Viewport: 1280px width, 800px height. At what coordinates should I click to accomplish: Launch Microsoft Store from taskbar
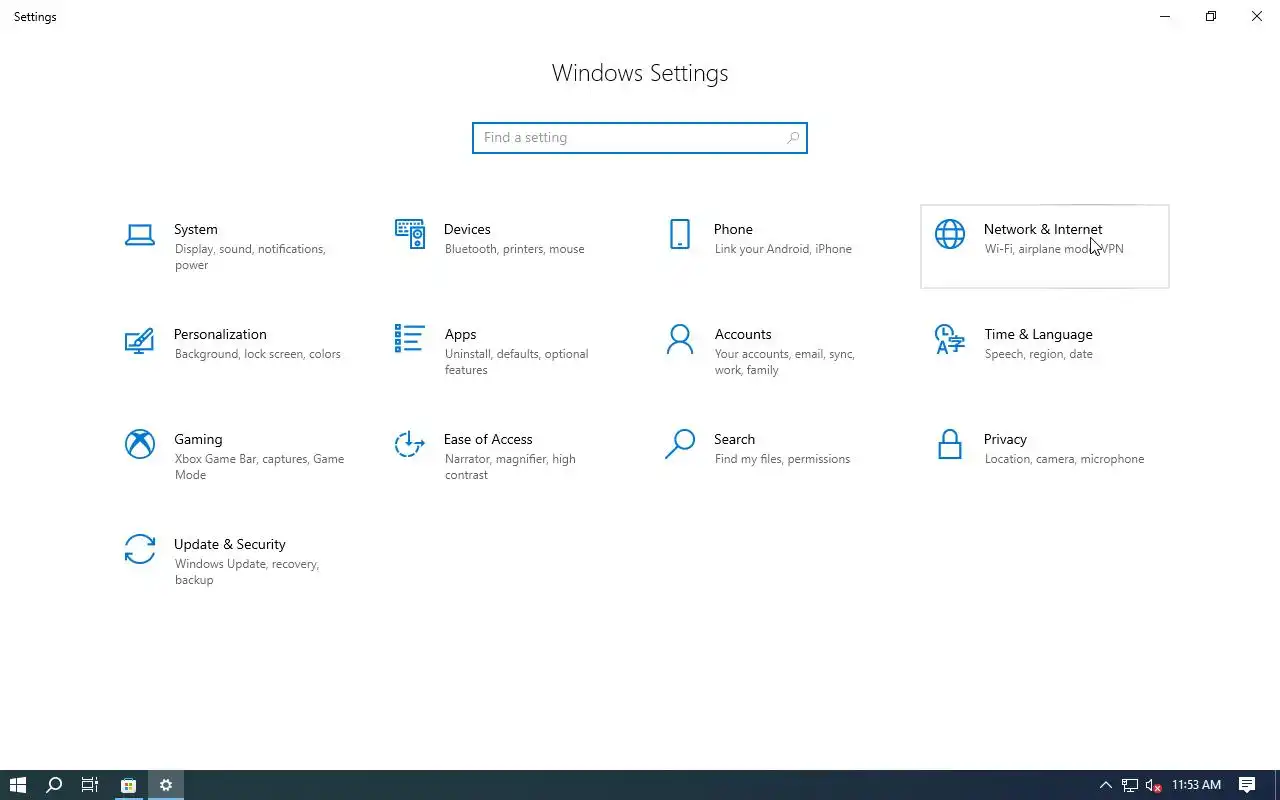point(129,785)
